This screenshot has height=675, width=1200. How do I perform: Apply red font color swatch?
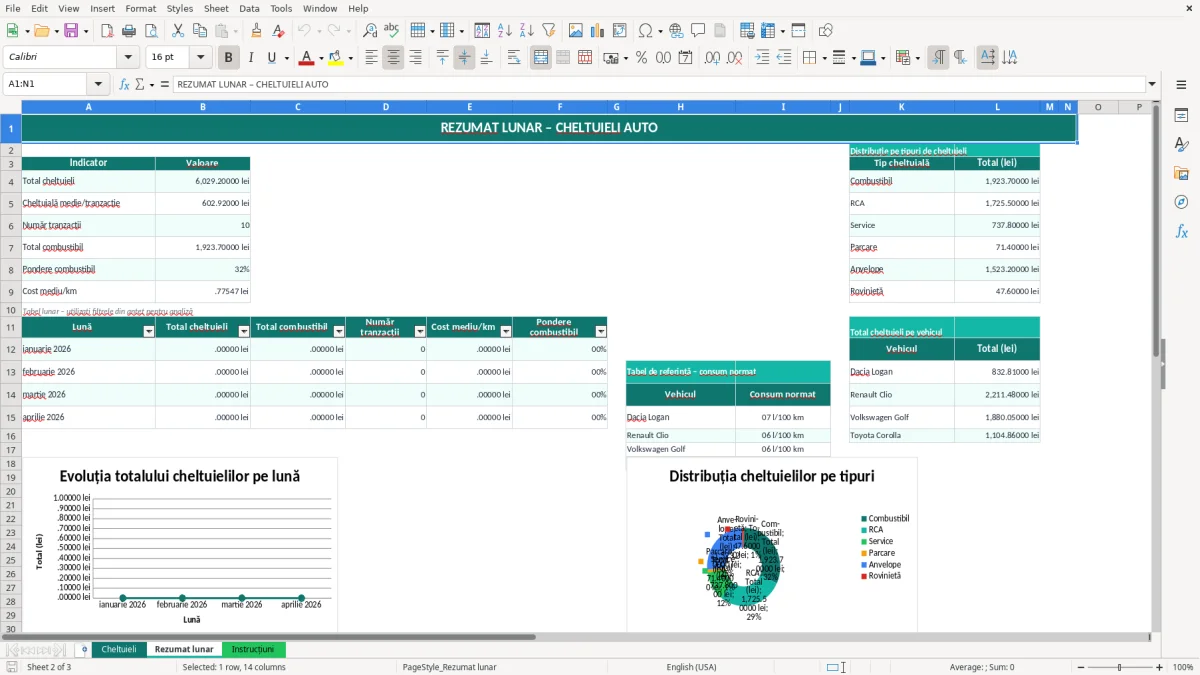point(306,58)
